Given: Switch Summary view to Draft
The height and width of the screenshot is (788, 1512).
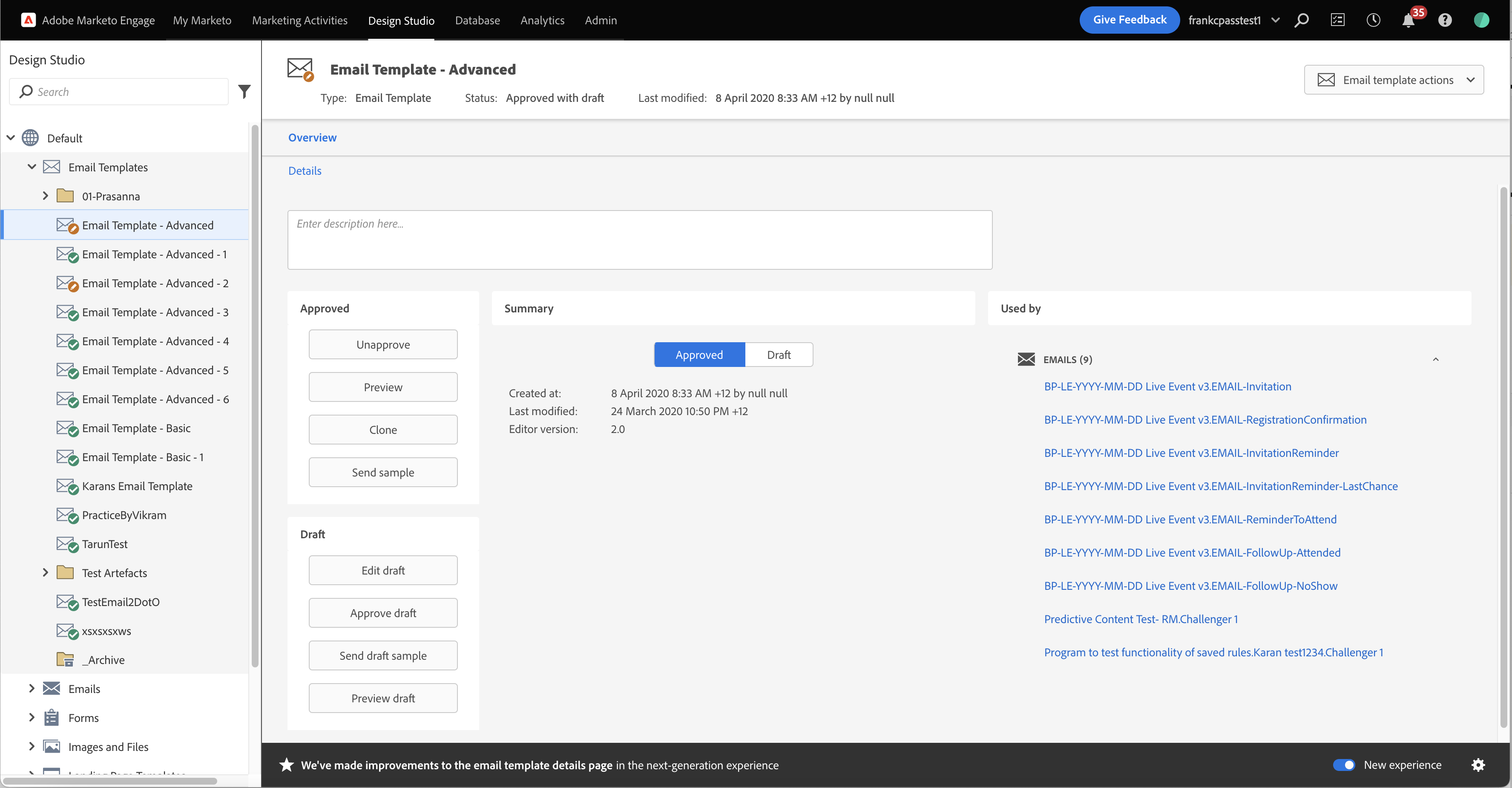Looking at the screenshot, I should (x=778, y=354).
